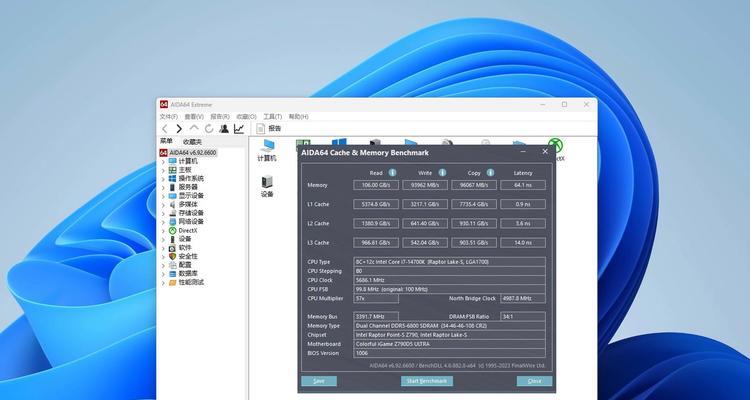Click the CPU Type field with i7-14700K
The image size is (750, 400).
coord(449,262)
